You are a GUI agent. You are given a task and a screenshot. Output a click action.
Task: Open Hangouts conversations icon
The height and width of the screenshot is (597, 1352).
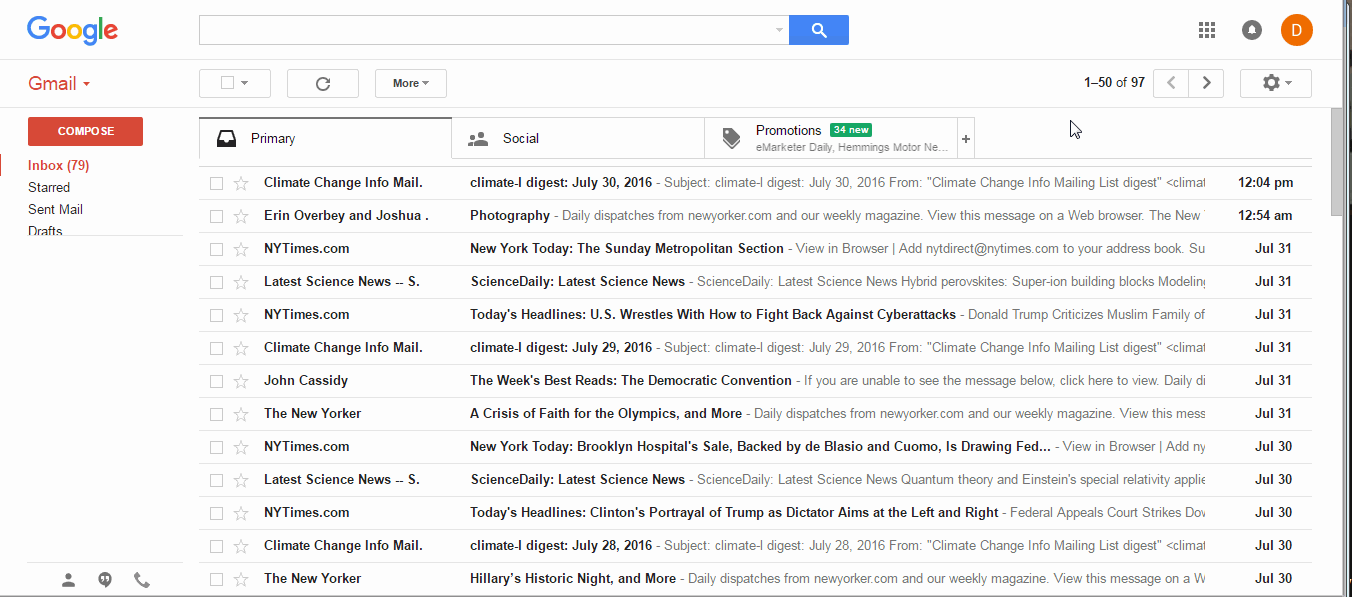(x=105, y=579)
